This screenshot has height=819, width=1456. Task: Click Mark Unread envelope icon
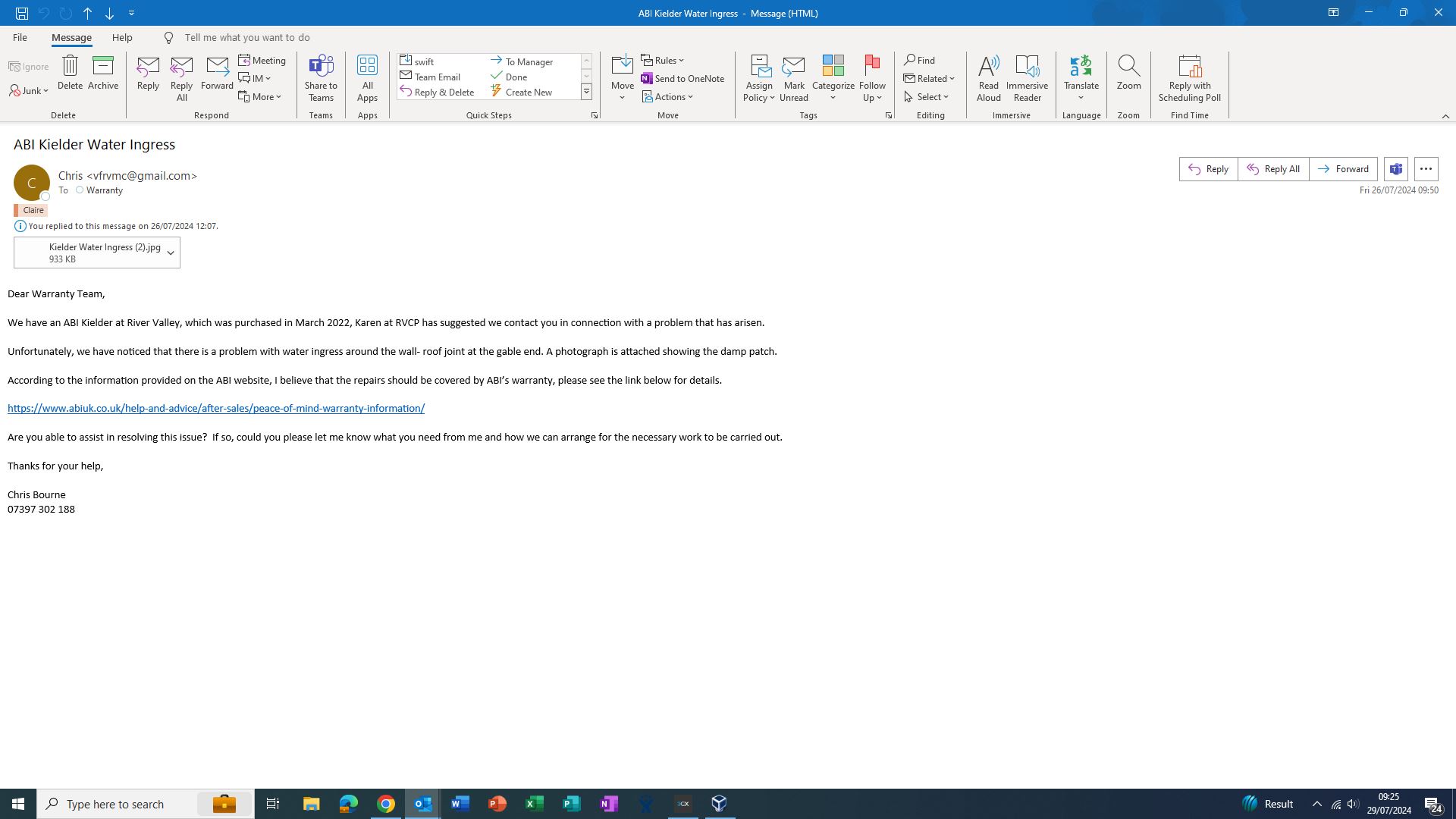point(793,67)
